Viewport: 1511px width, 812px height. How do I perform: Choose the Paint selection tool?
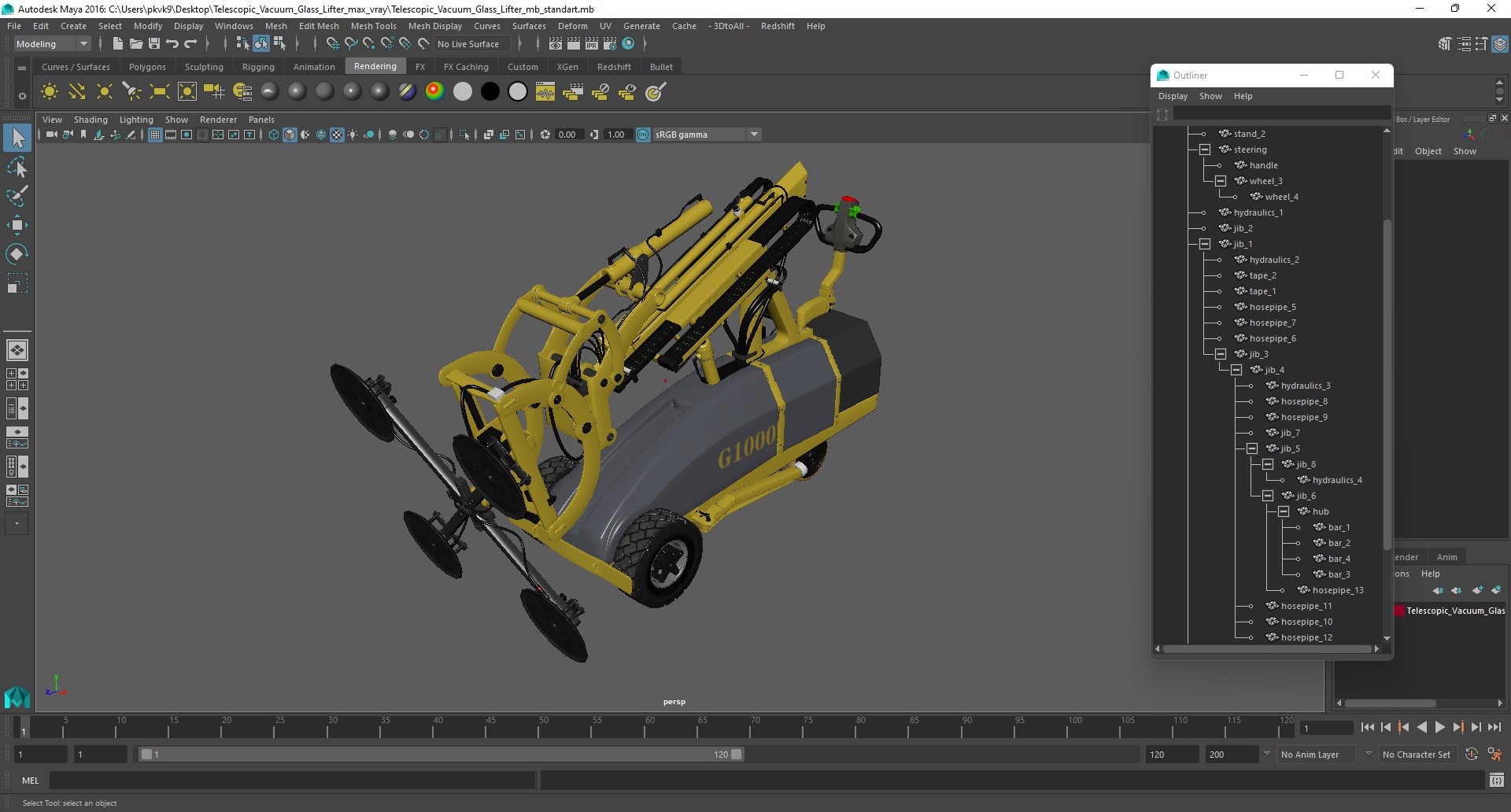coord(17,196)
